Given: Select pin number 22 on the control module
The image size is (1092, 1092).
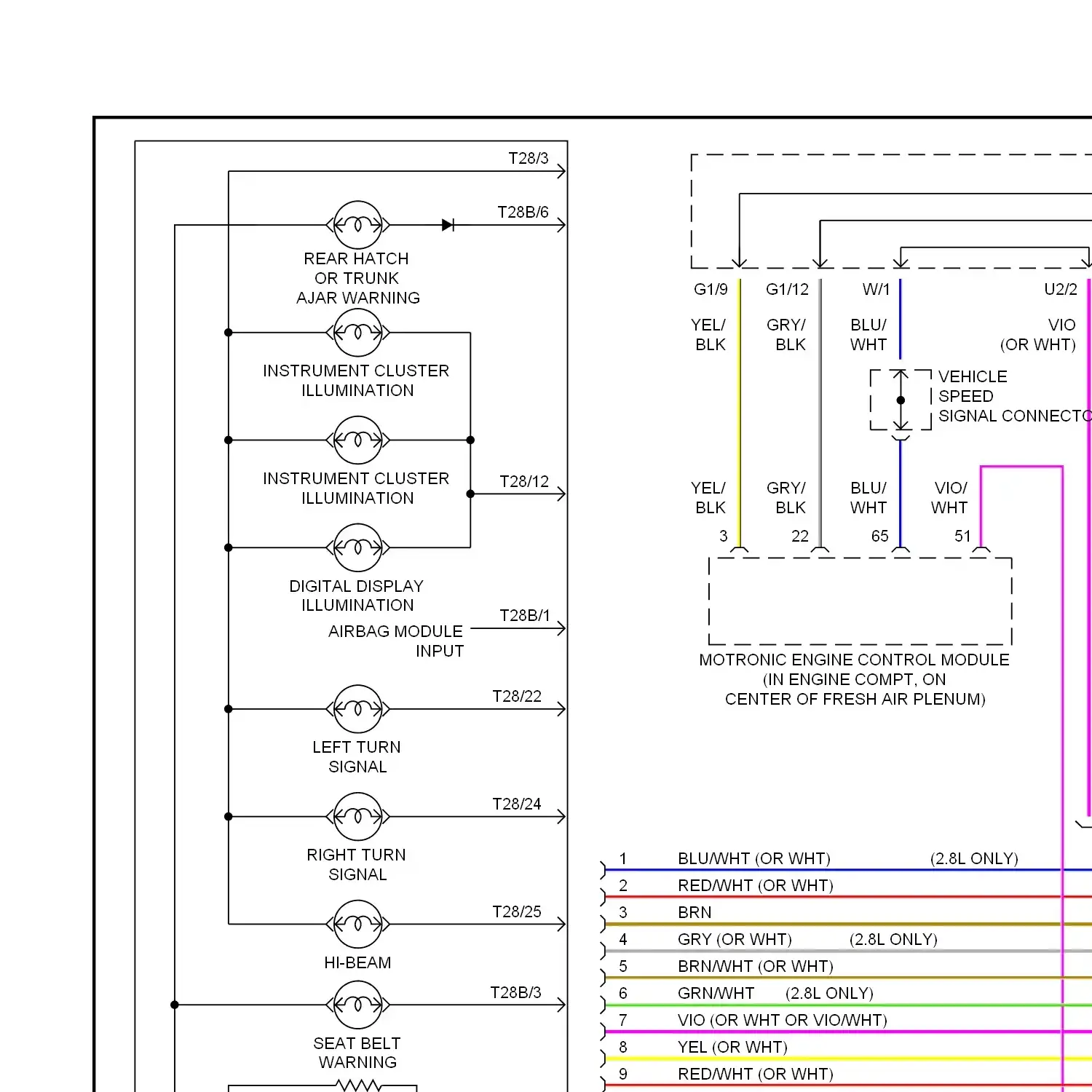Looking at the screenshot, I should point(800,536).
